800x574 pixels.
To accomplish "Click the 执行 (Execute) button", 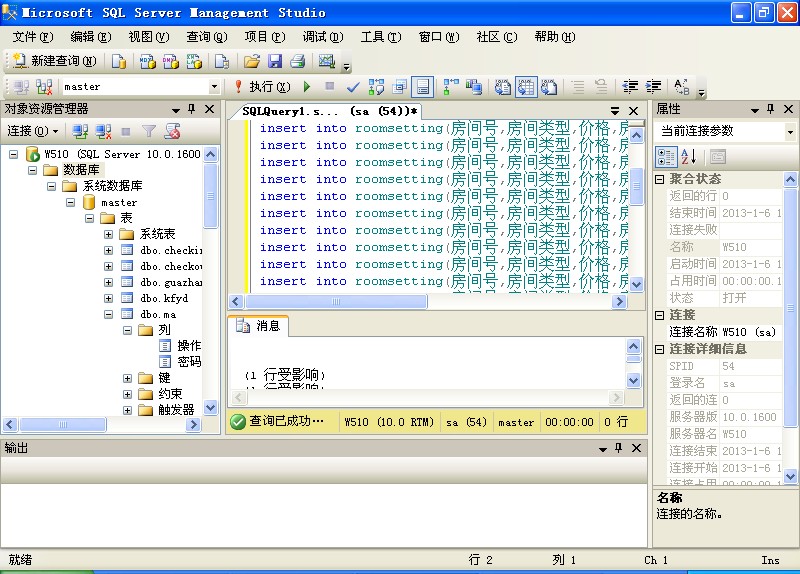I will [x=262, y=87].
